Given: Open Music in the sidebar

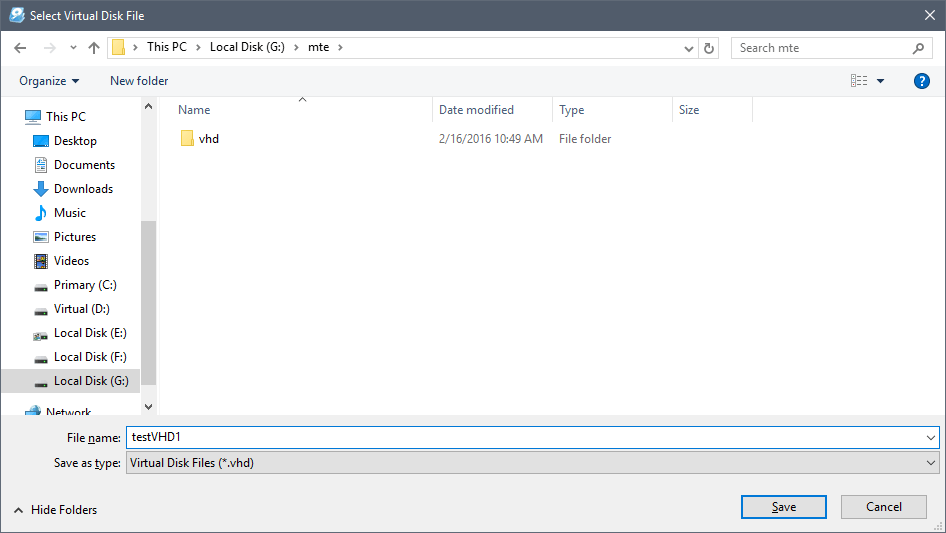Looking at the screenshot, I should 70,212.
